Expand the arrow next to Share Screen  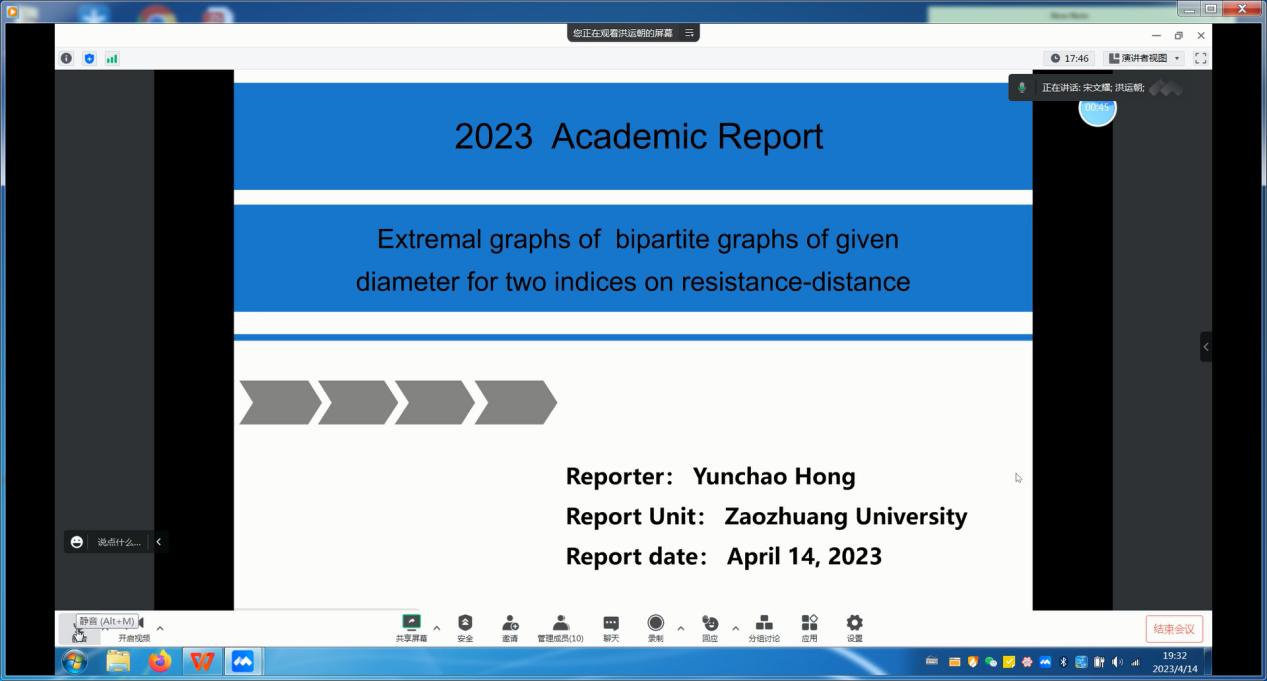point(436,629)
